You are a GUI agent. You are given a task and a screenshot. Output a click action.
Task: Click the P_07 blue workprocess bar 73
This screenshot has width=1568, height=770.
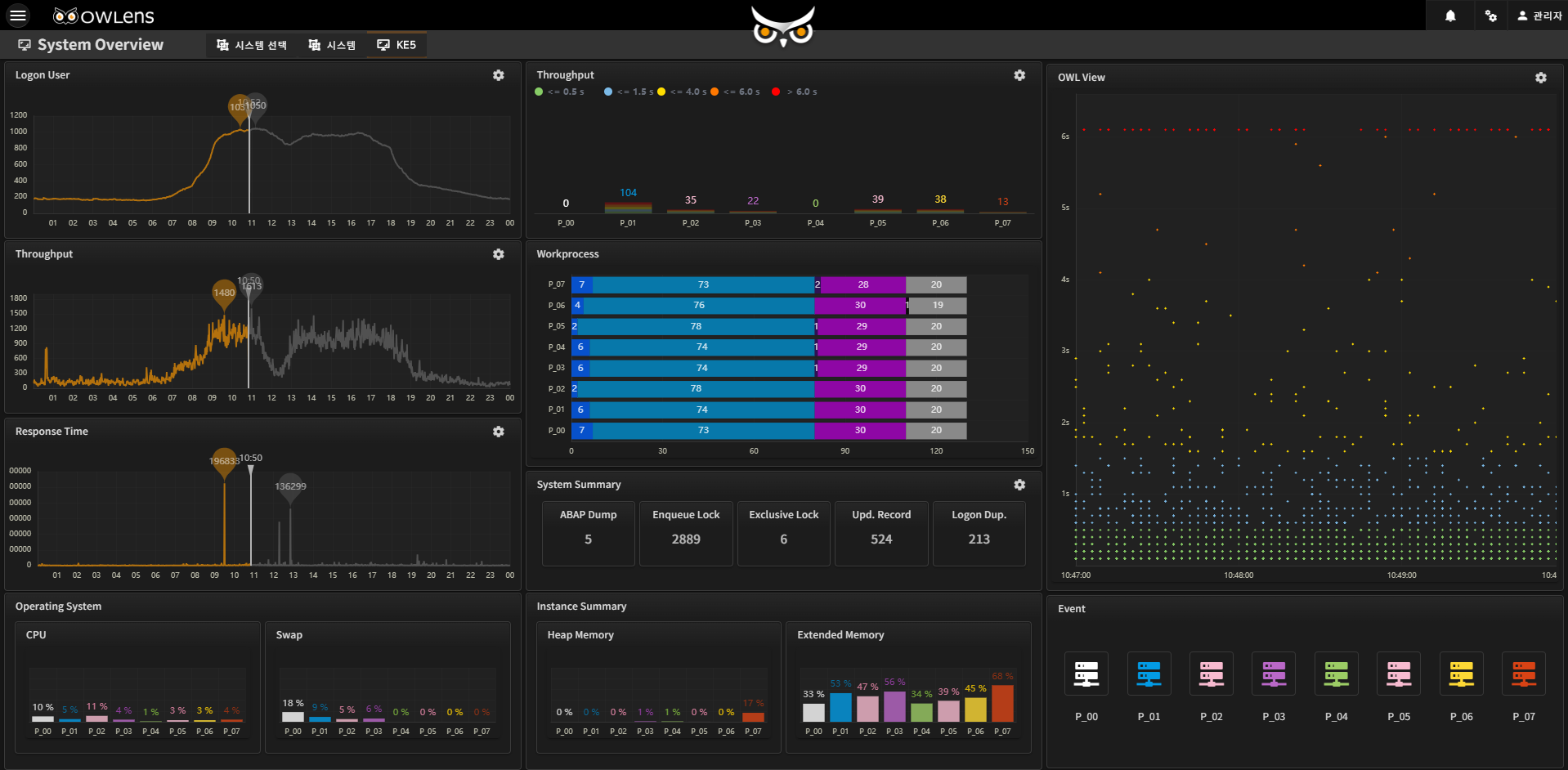tap(703, 284)
